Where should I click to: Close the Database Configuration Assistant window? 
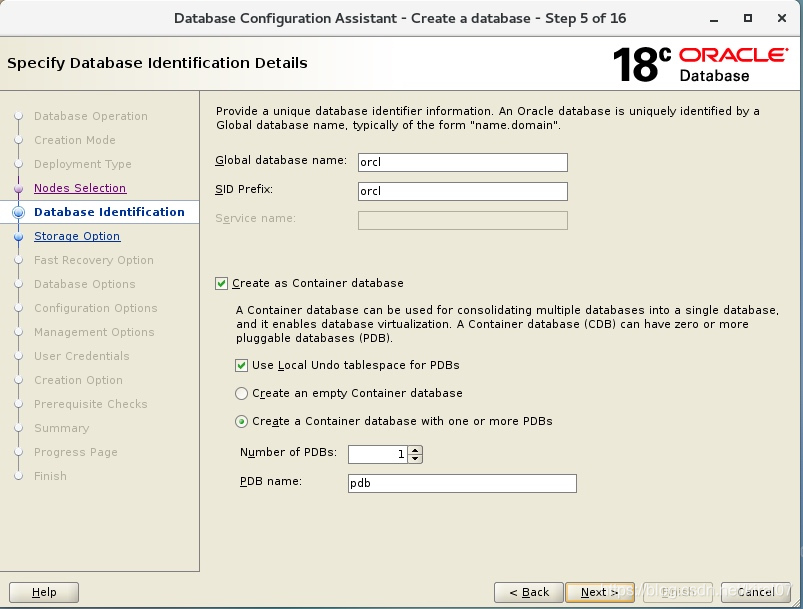[x=781, y=18]
